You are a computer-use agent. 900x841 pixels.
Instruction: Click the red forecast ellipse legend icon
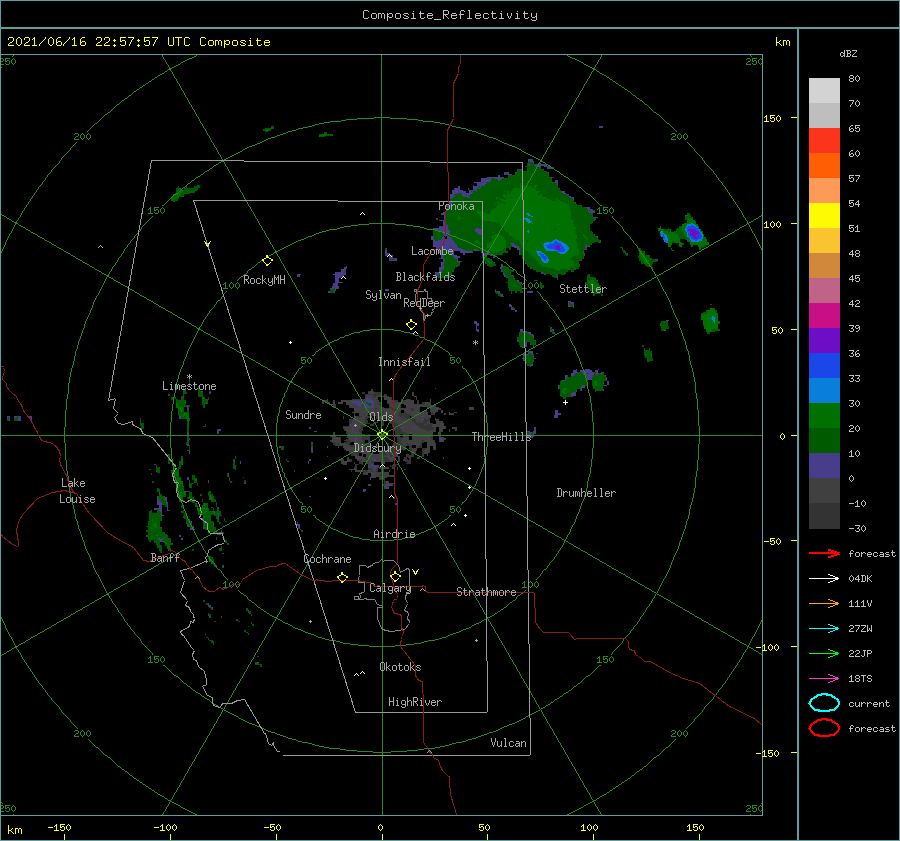pos(824,728)
